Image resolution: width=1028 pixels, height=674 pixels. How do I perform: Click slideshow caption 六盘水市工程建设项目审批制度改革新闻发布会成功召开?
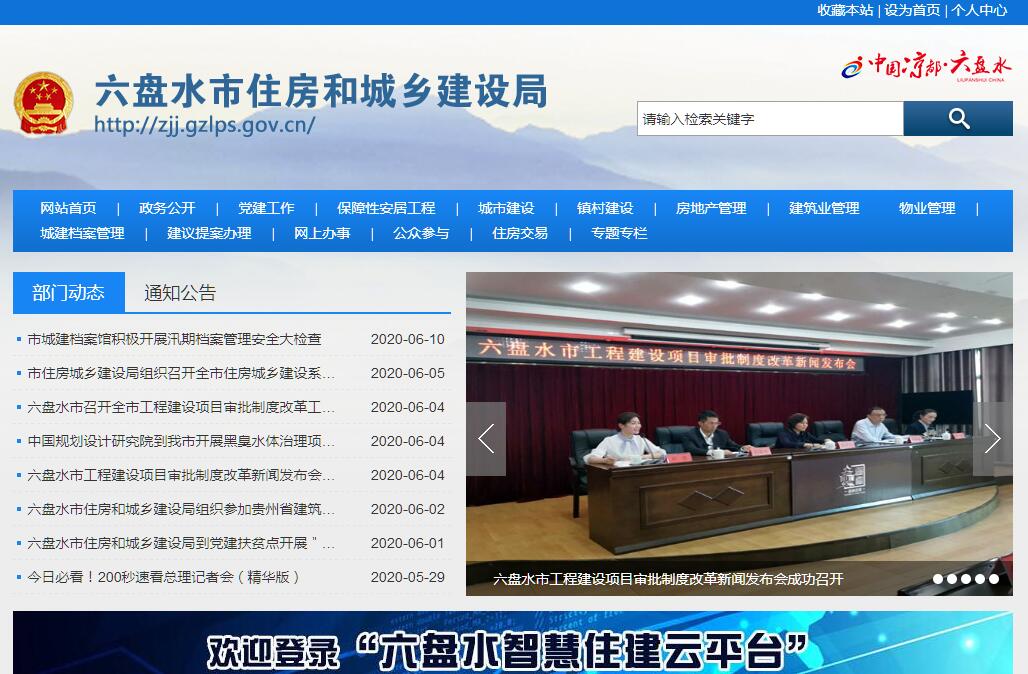[668, 580]
